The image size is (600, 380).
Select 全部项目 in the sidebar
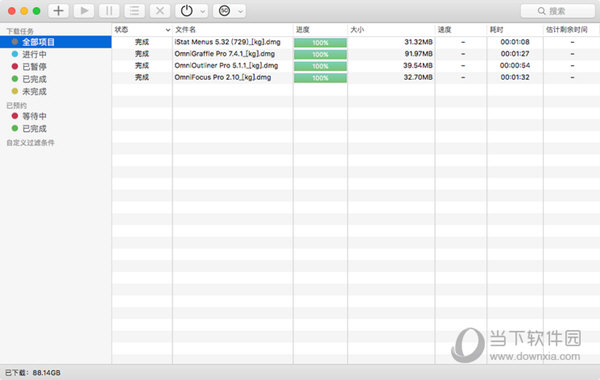point(55,42)
